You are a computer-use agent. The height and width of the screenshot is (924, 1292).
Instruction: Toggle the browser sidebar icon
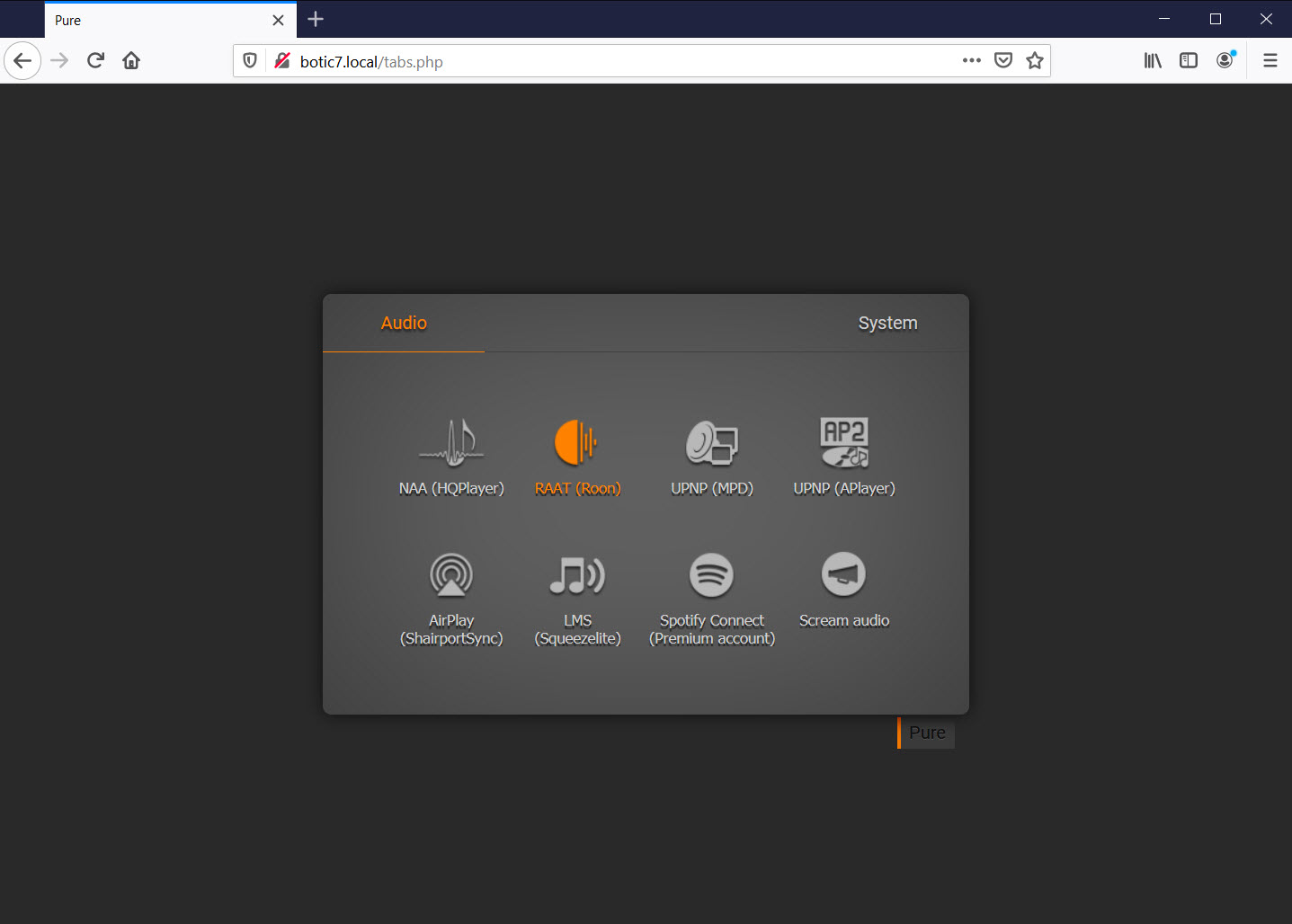[x=1189, y=60]
